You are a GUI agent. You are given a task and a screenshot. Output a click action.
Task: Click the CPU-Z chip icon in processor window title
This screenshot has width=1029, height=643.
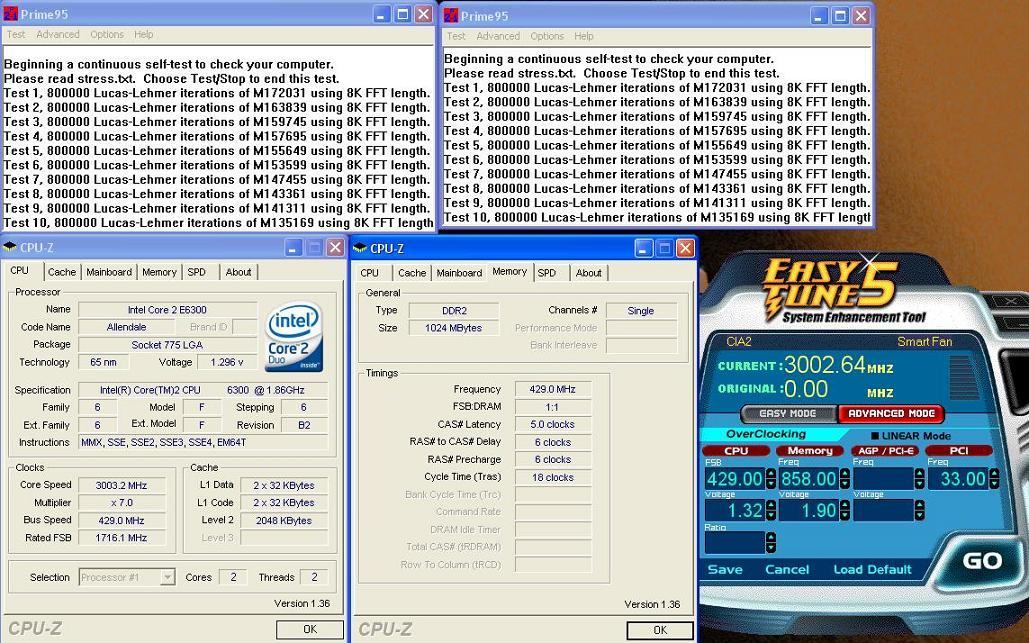tap(10, 247)
